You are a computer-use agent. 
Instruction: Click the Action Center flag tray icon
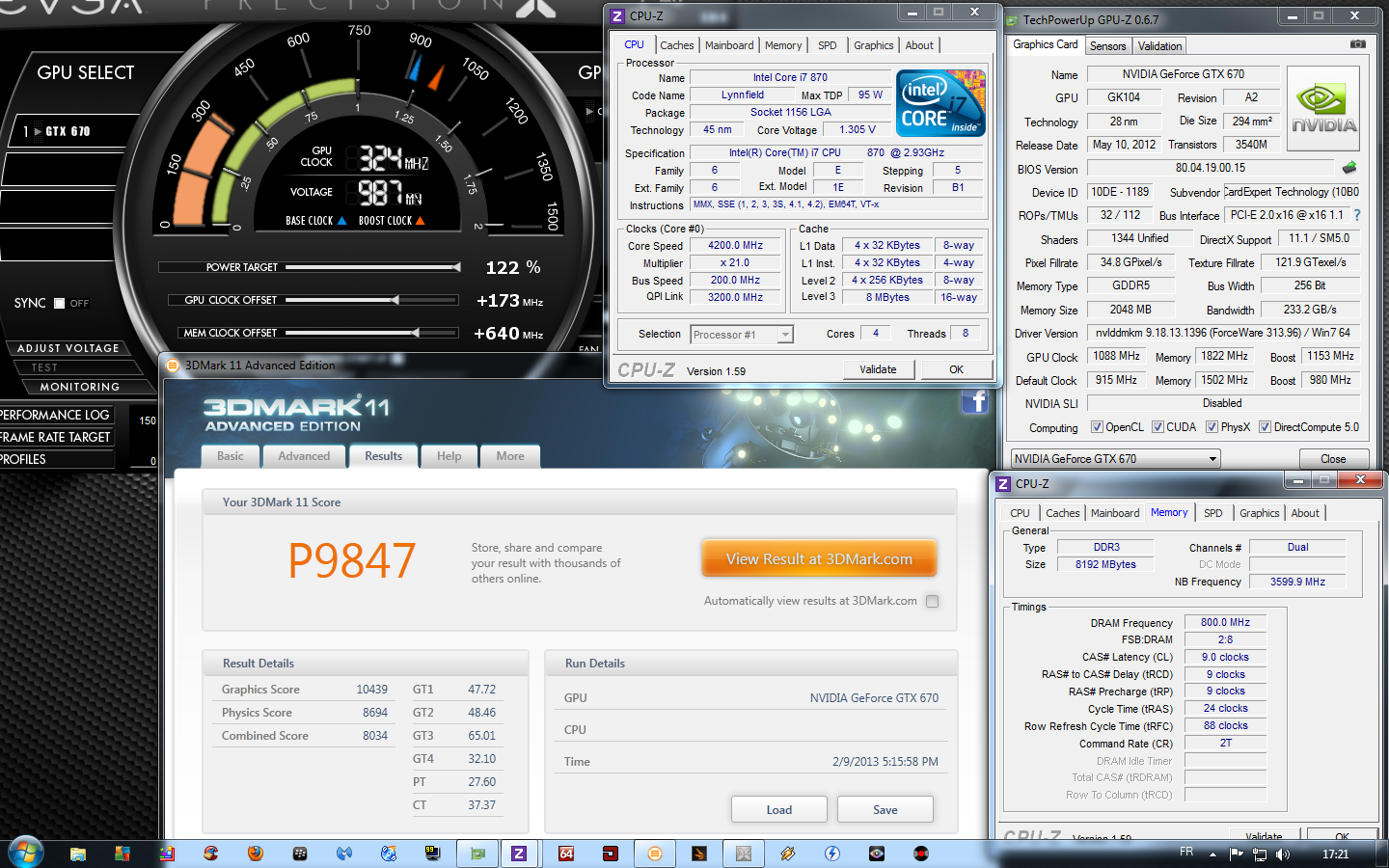[1237, 854]
